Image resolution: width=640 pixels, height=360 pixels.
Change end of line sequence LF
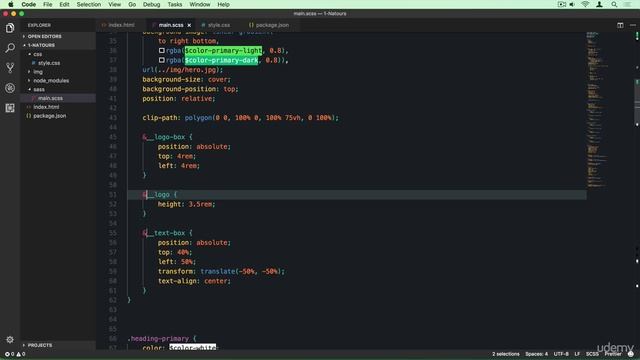pyautogui.click(x=577, y=354)
